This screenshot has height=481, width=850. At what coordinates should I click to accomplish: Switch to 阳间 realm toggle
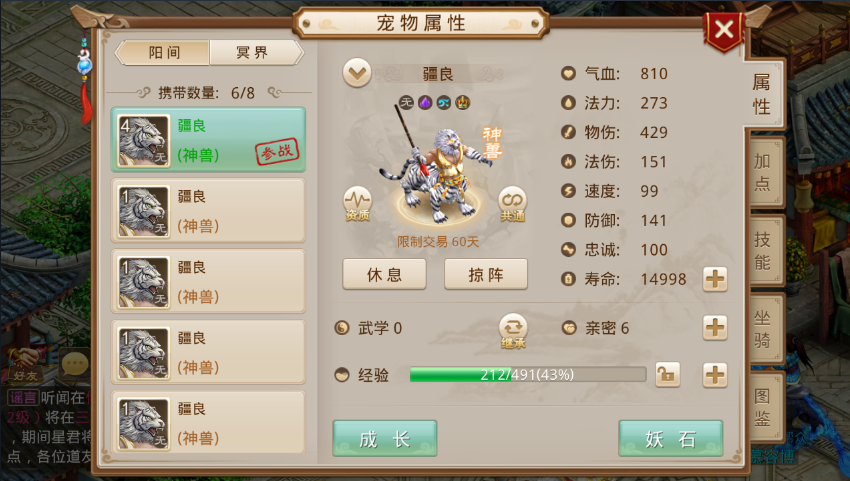tap(163, 53)
